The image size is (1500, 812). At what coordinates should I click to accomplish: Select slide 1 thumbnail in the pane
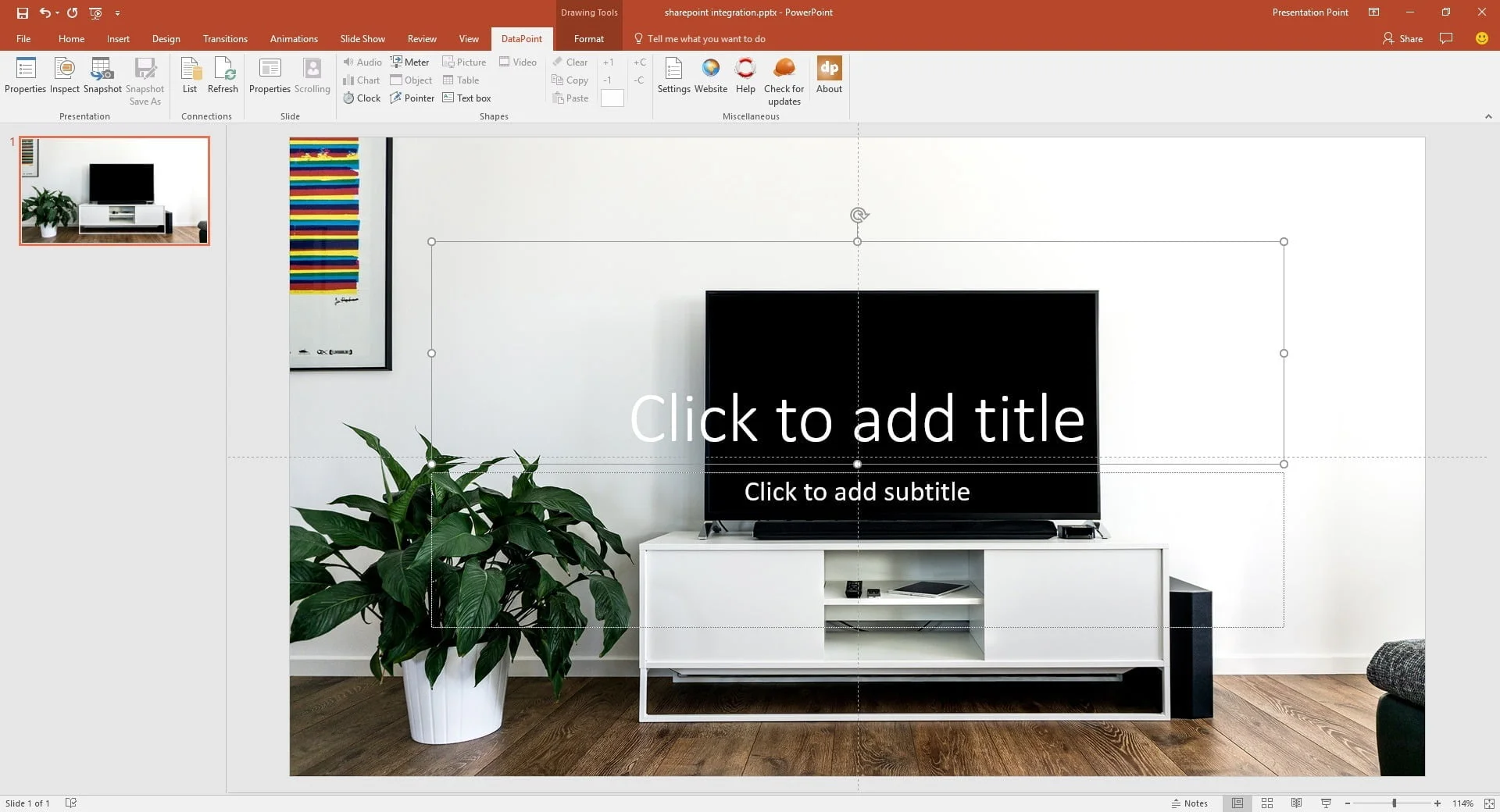click(114, 190)
